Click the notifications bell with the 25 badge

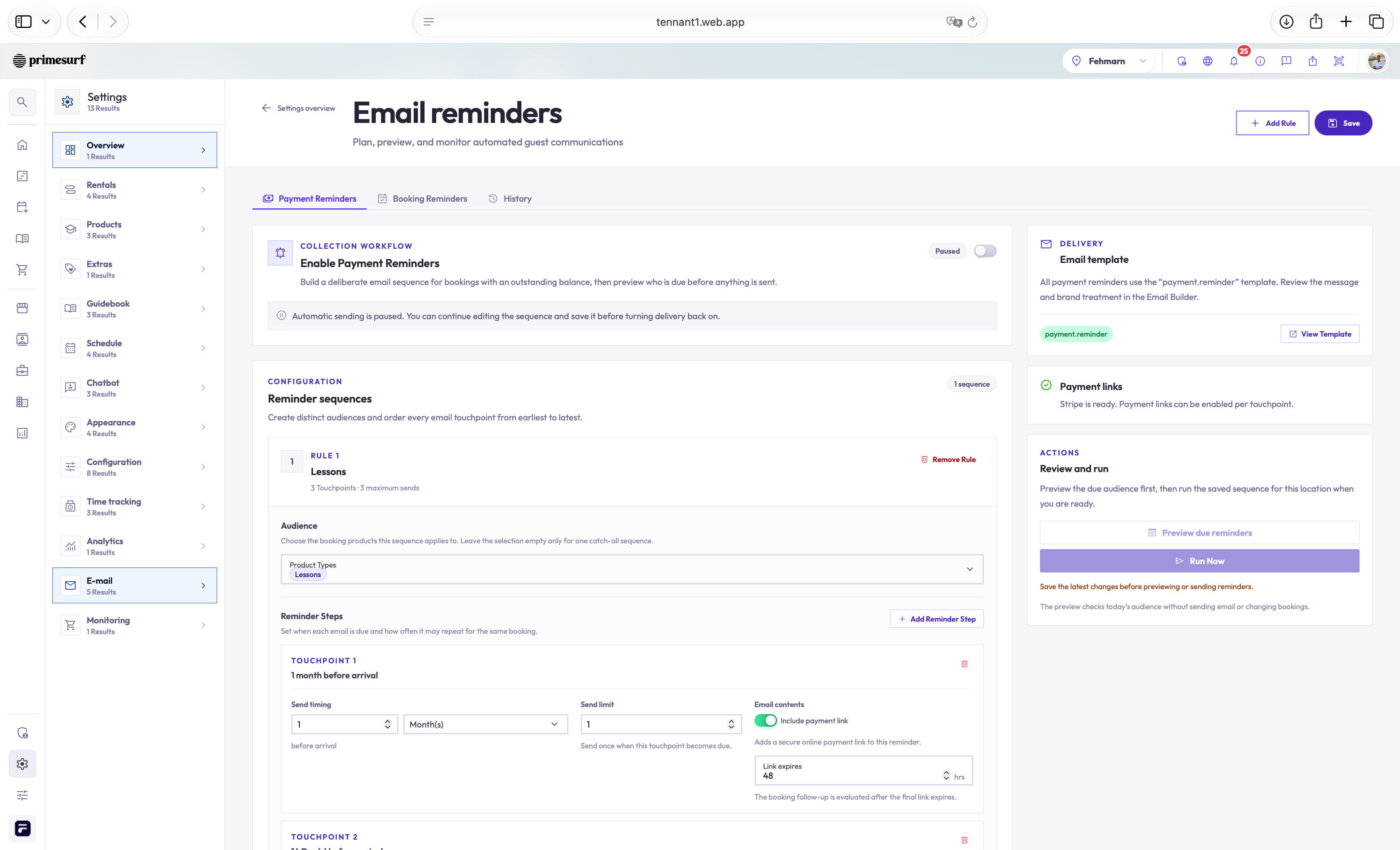1234,61
